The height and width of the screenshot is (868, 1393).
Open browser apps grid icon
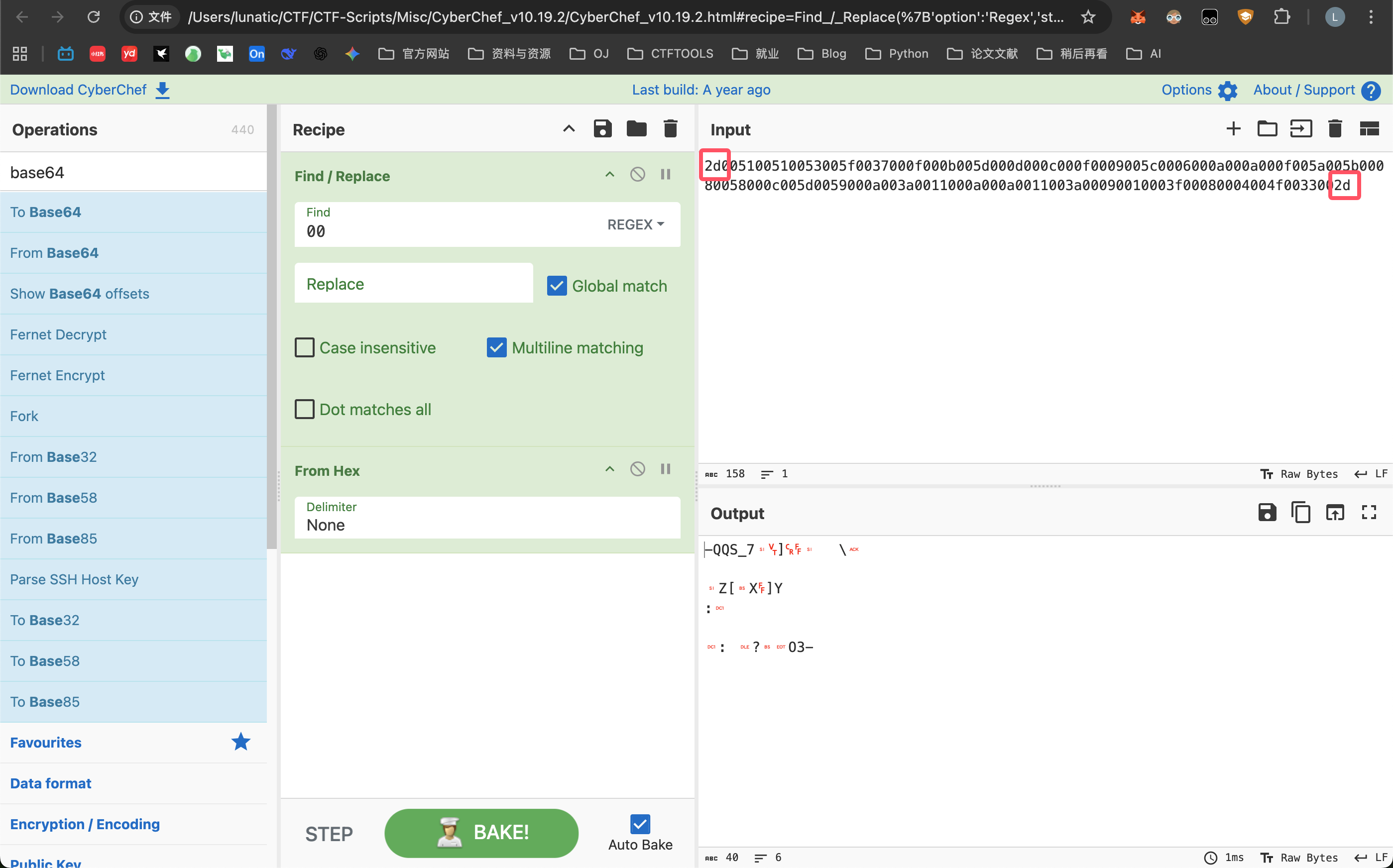pyautogui.click(x=20, y=53)
